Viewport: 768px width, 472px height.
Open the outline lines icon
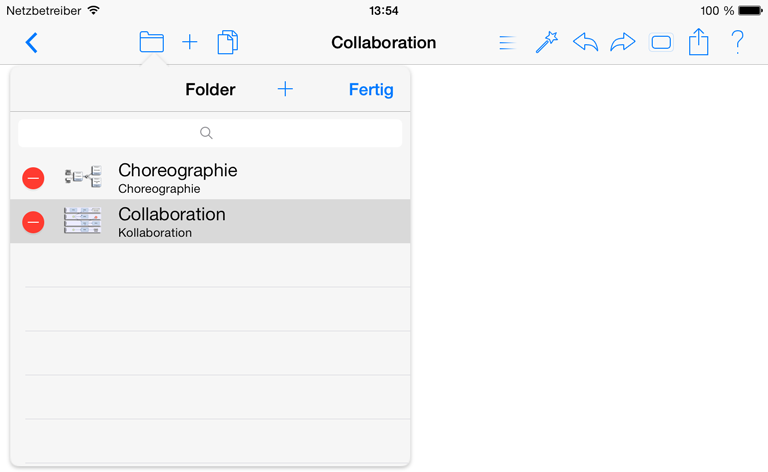[x=507, y=43]
